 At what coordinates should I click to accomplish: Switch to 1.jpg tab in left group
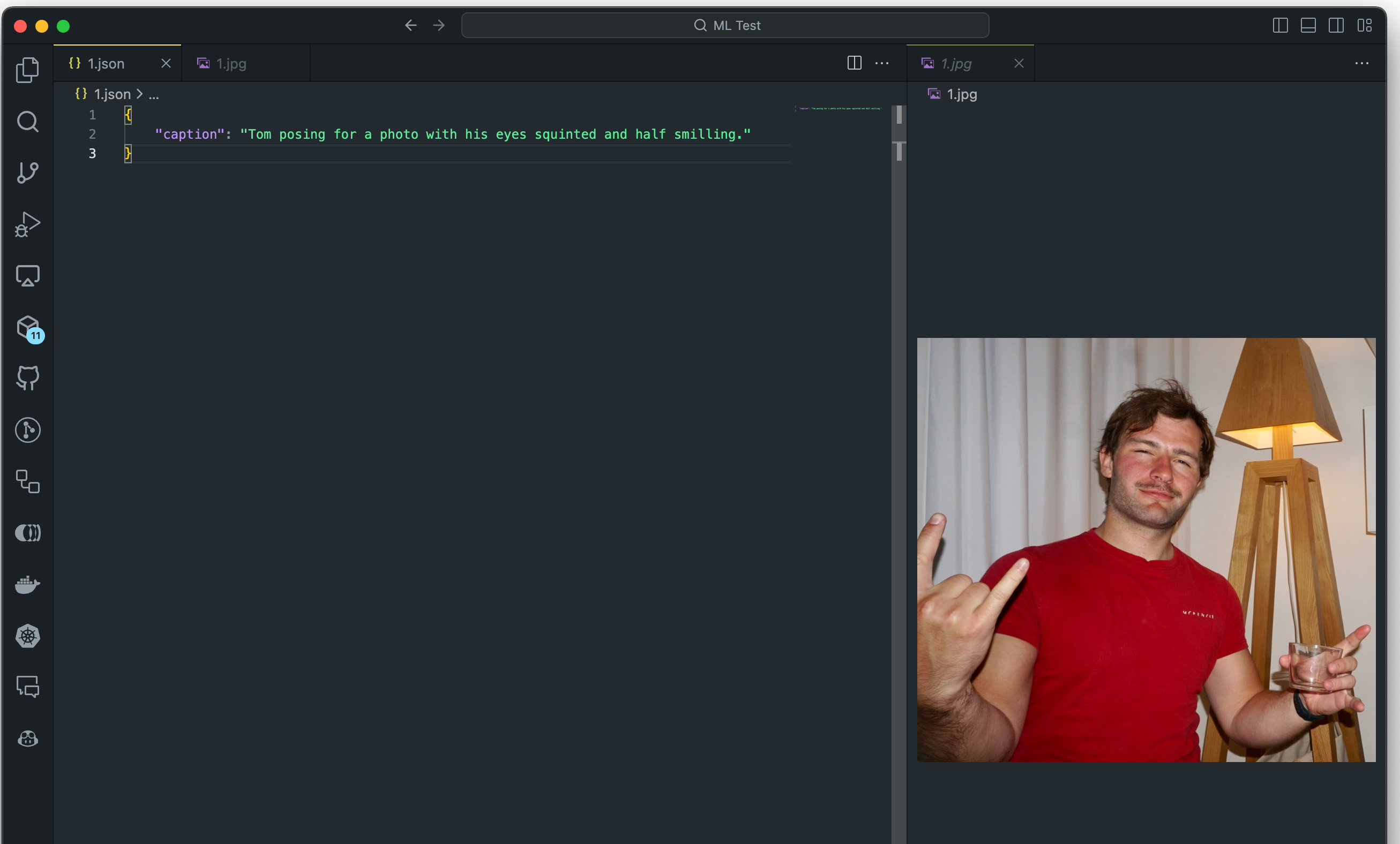click(231, 64)
